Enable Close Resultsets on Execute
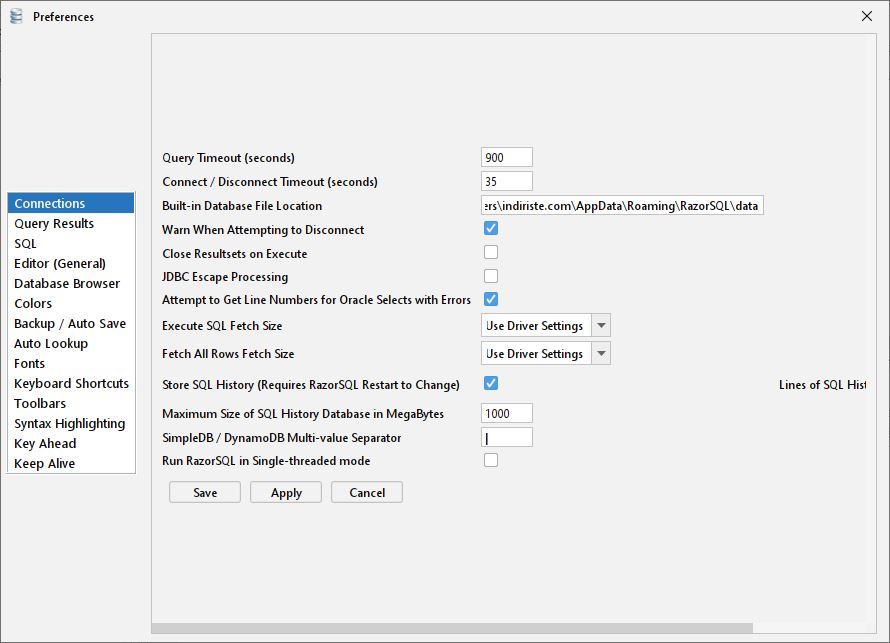The height and width of the screenshot is (643, 890). 491,253
